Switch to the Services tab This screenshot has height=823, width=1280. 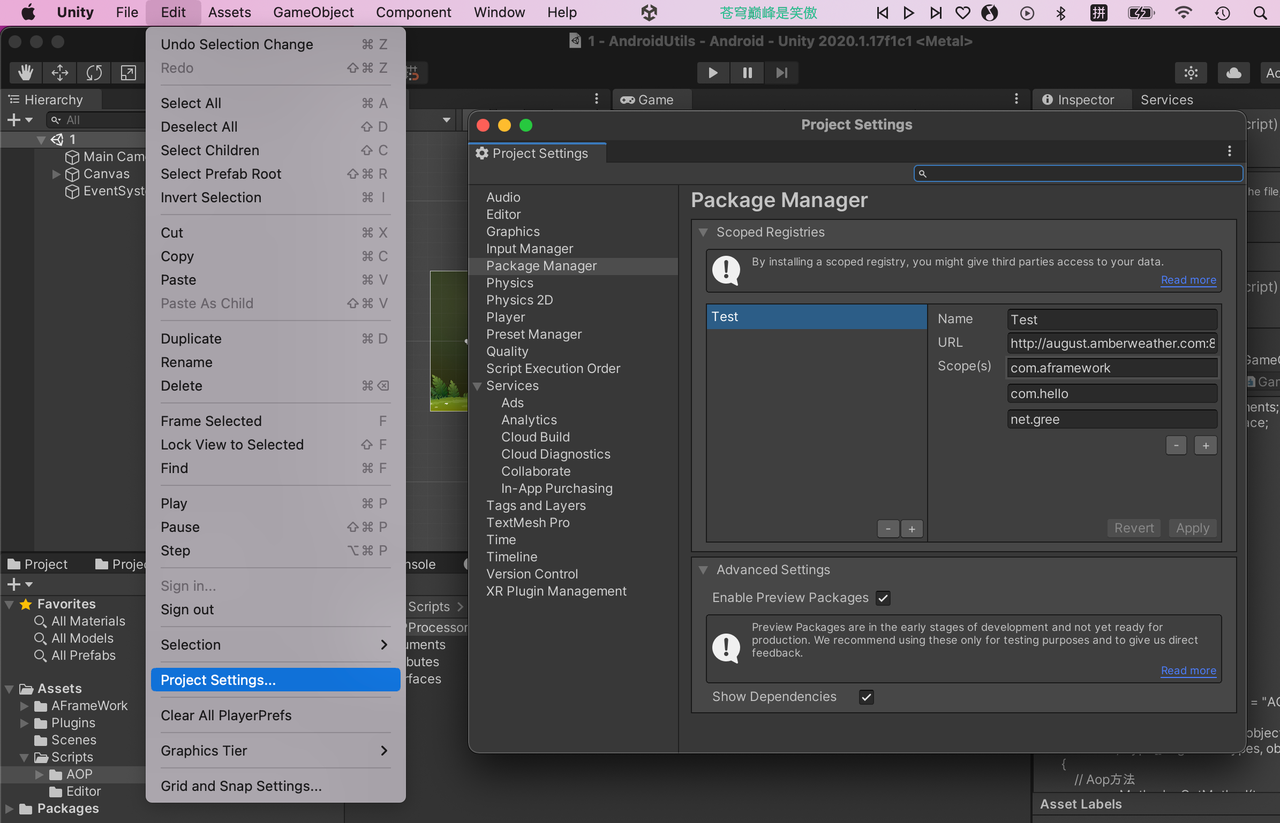(x=1167, y=100)
